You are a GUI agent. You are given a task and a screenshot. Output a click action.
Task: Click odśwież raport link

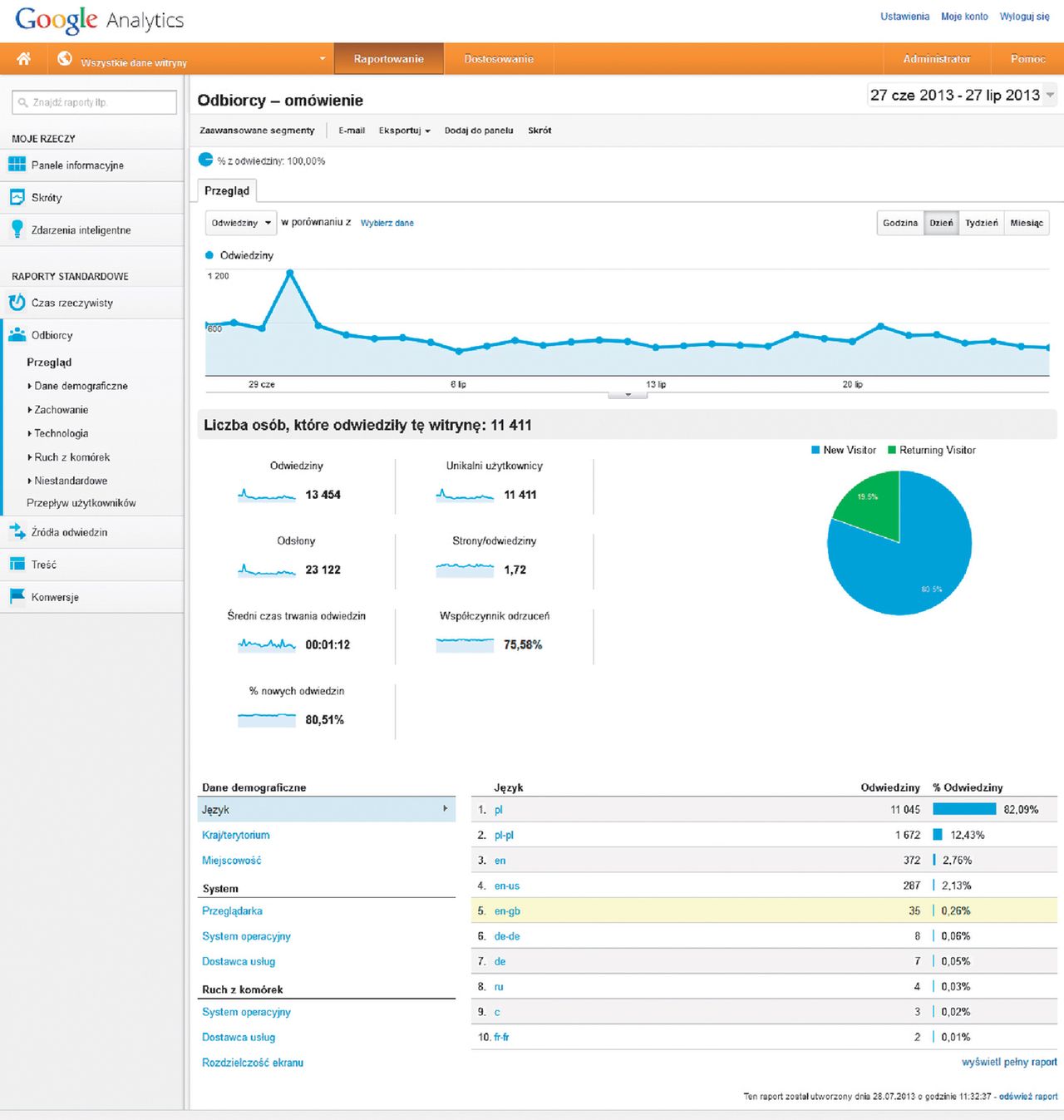(x=1028, y=1097)
